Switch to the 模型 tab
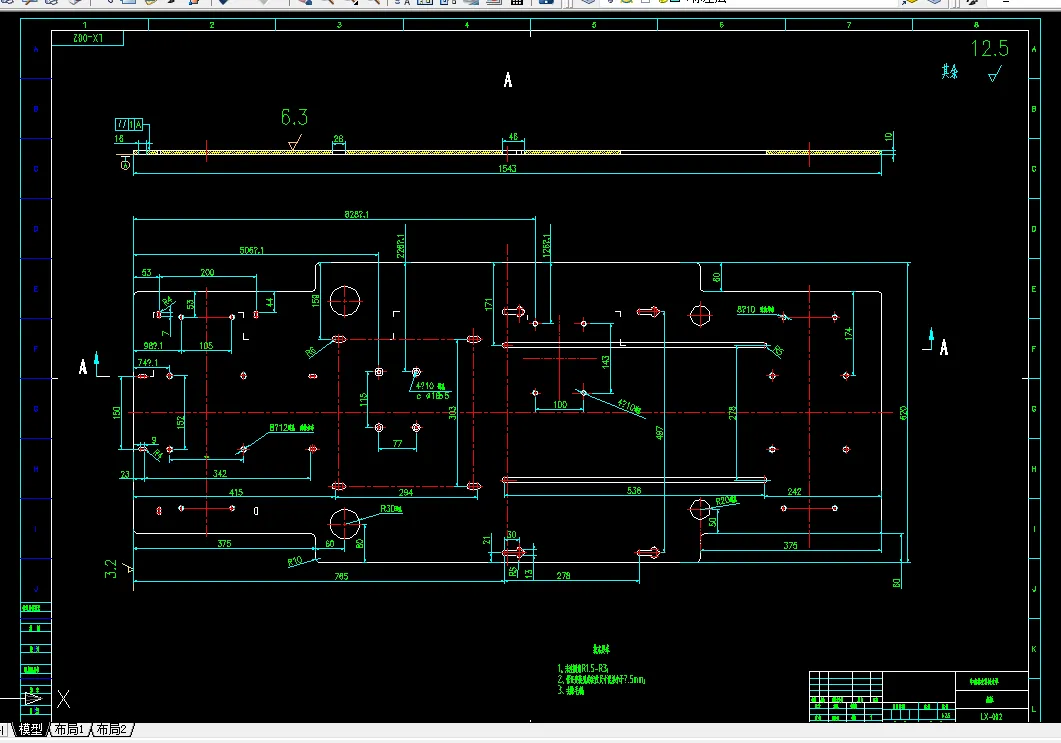Image resolution: width=1061 pixels, height=743 pixels. pyautogui.click(x=30, y=729)
